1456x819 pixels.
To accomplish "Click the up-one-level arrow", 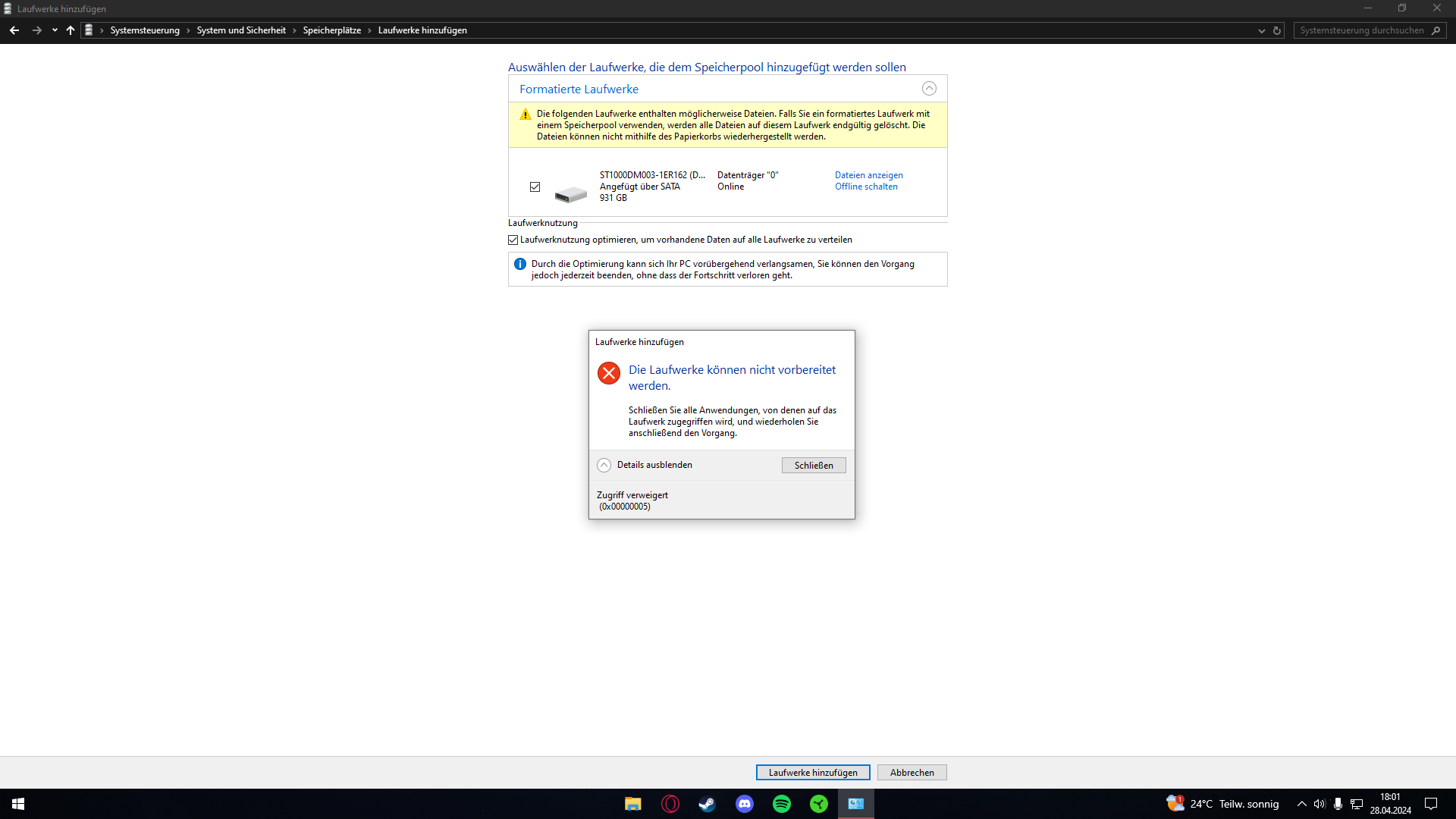I will coord(71,30).
